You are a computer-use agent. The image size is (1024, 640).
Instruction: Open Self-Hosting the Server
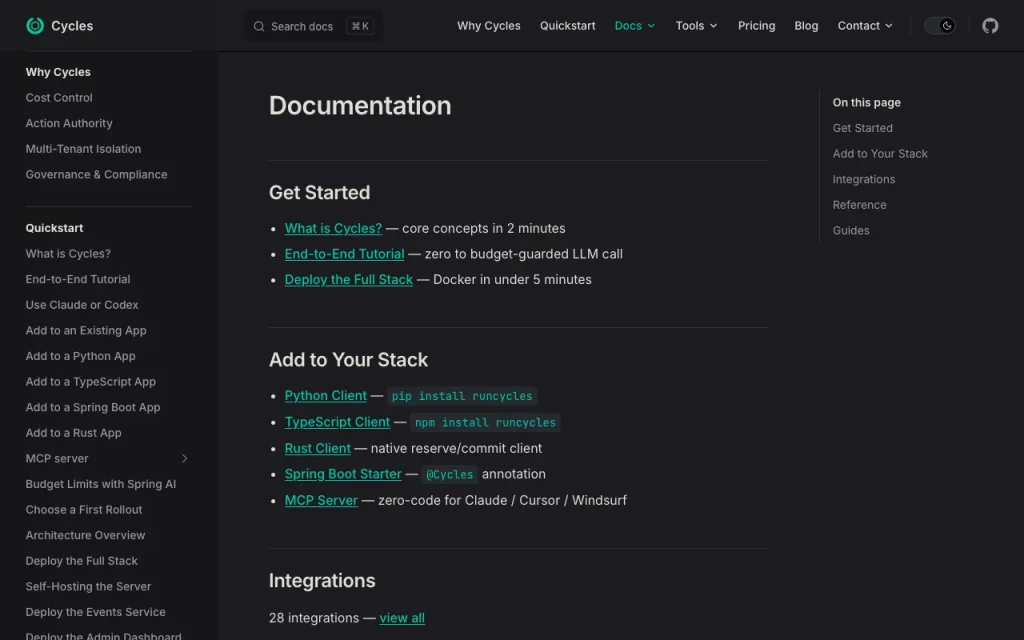pos(88,586)
